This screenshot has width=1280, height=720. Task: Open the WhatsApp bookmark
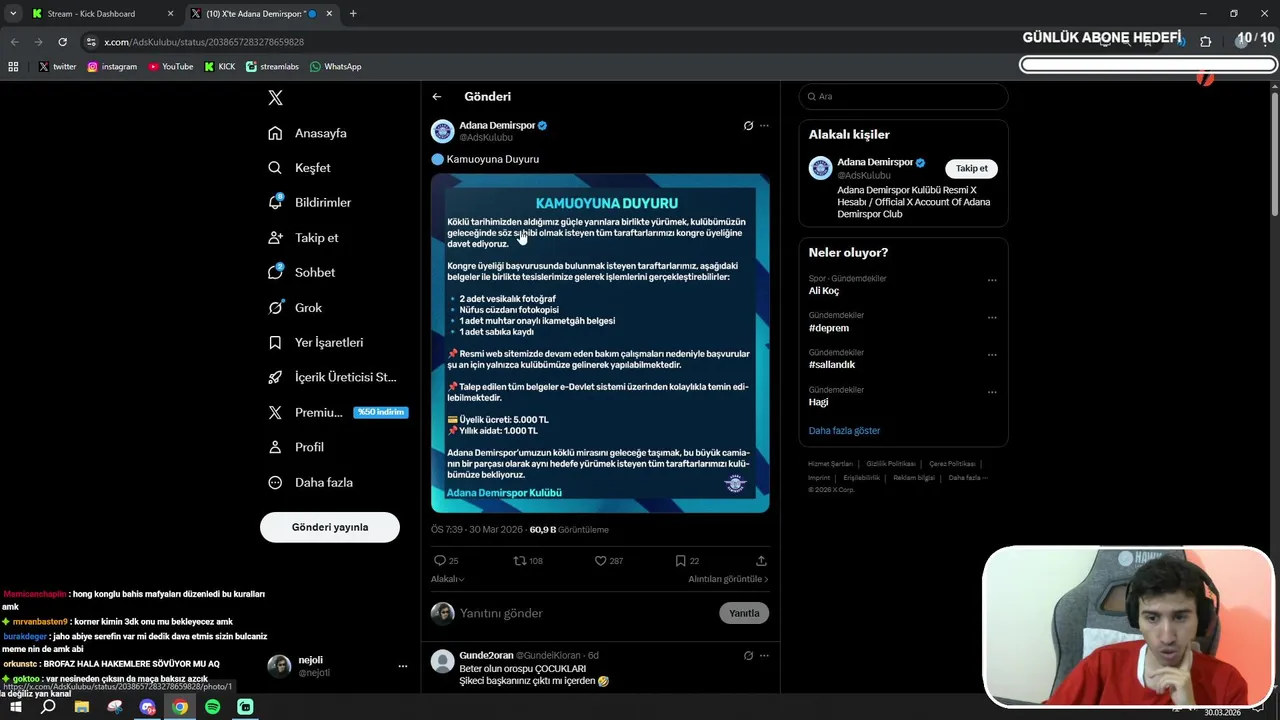336,67
